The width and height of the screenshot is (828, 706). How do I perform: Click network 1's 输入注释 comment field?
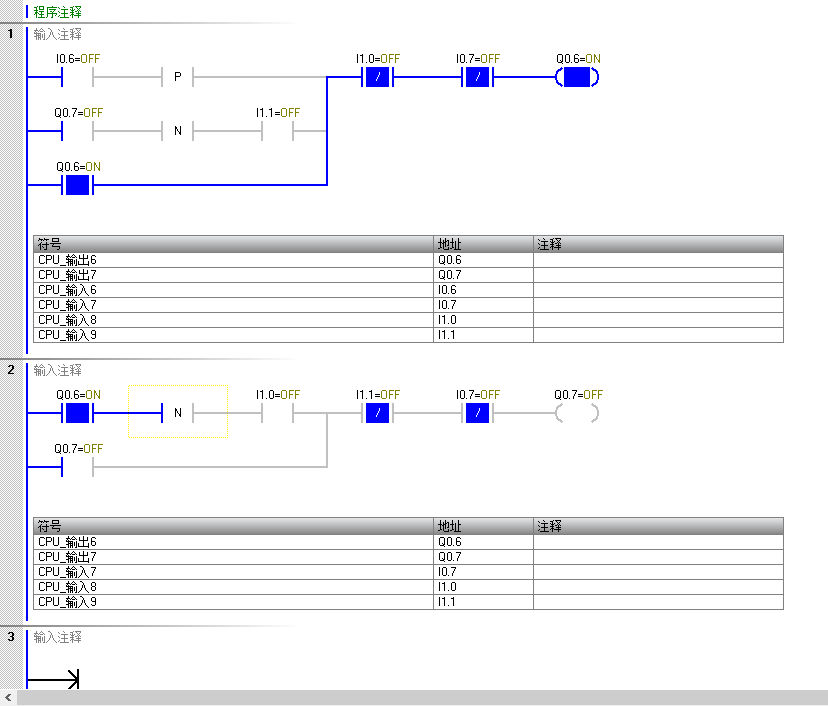pyautogui.click(x=58, y=34)
